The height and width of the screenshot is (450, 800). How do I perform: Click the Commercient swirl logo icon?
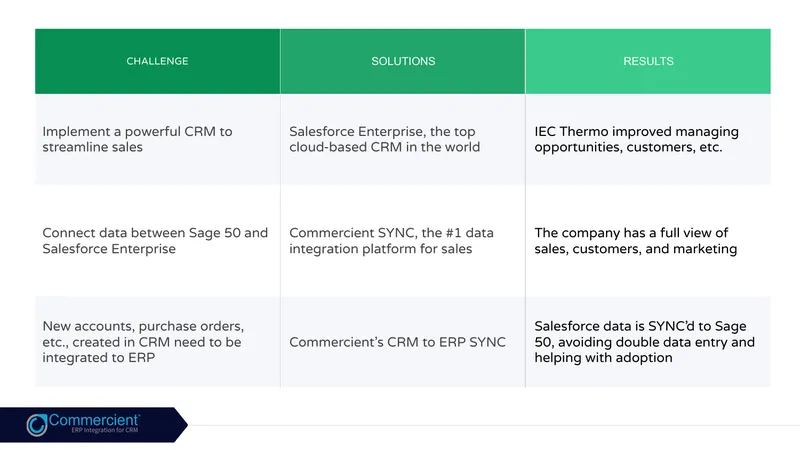37,424
